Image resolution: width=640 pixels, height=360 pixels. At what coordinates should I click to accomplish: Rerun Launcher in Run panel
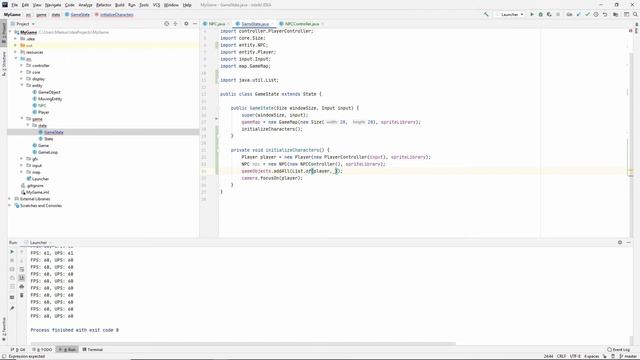[12, 252]
